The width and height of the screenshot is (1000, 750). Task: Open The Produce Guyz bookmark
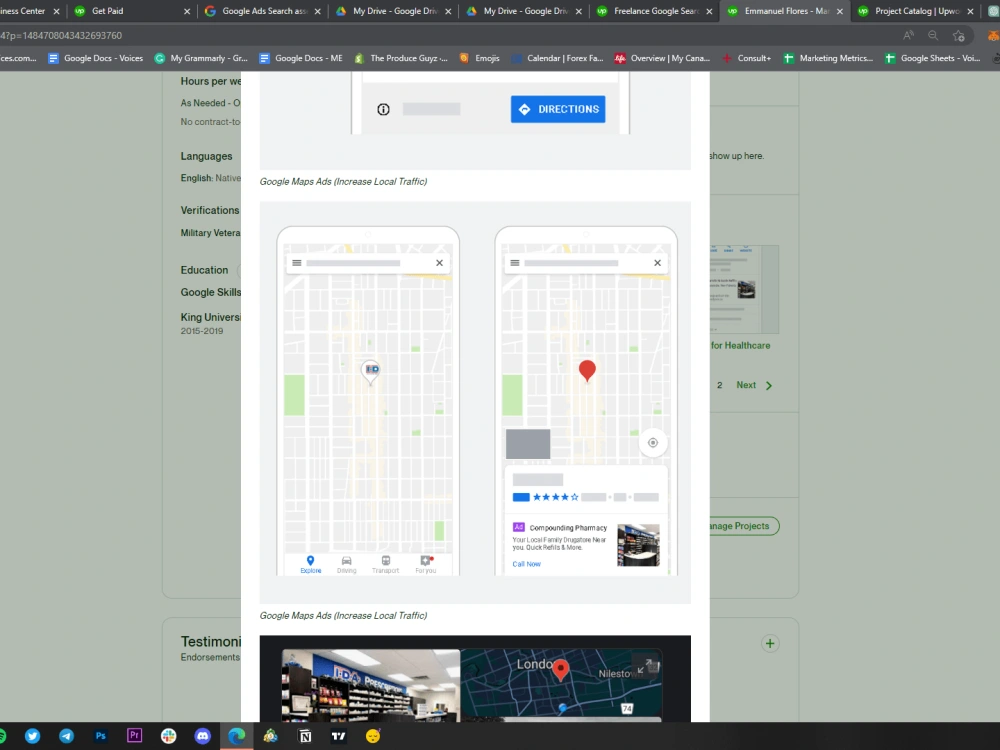point(401,58)
